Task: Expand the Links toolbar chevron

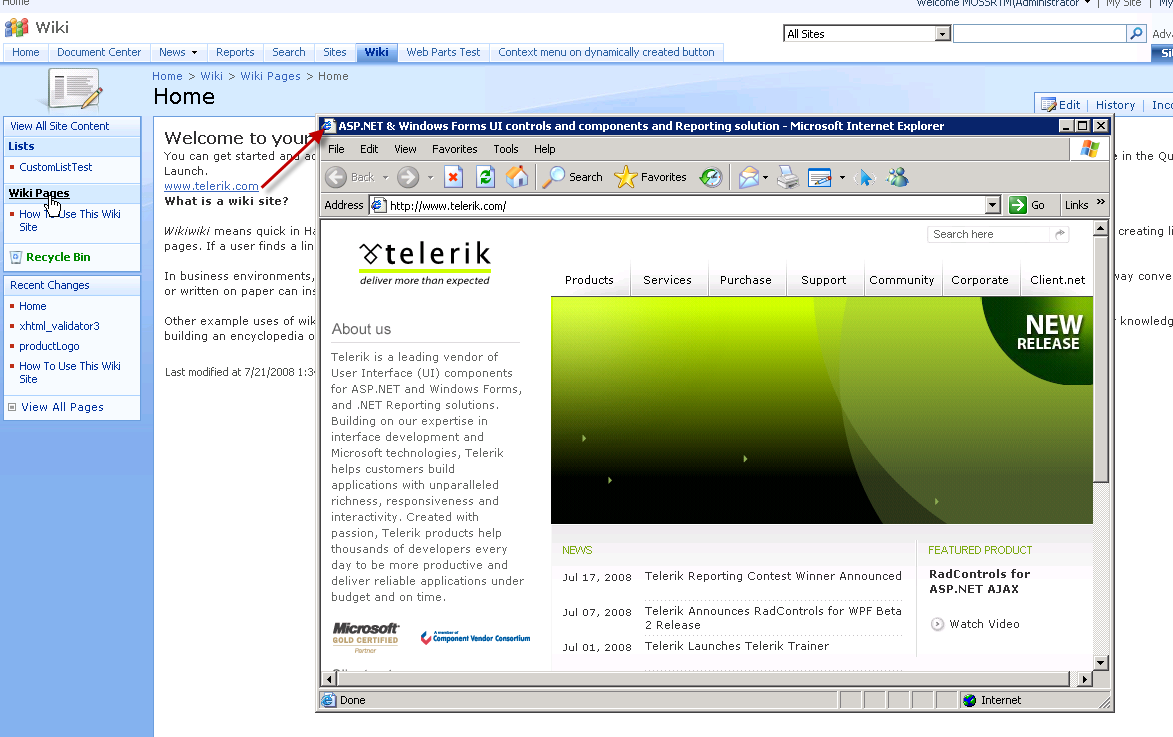Action: coord(1100,202)
